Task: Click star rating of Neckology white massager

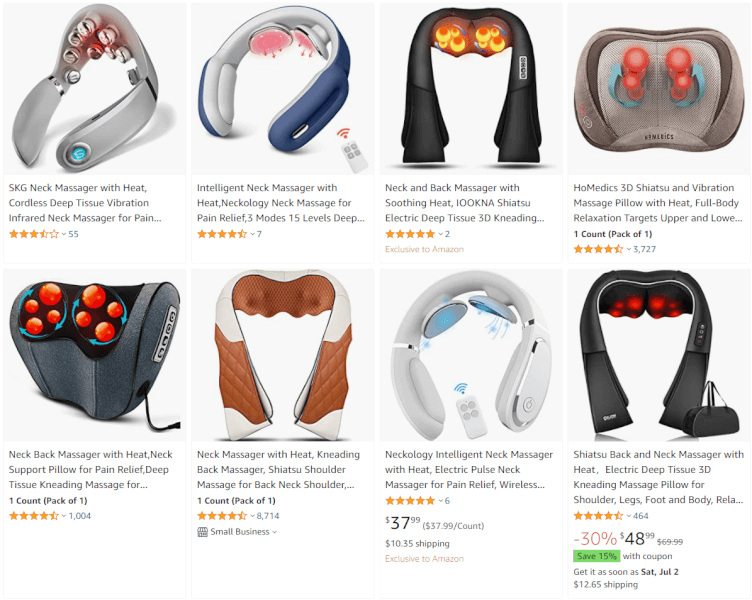Action: pos(411,501)
